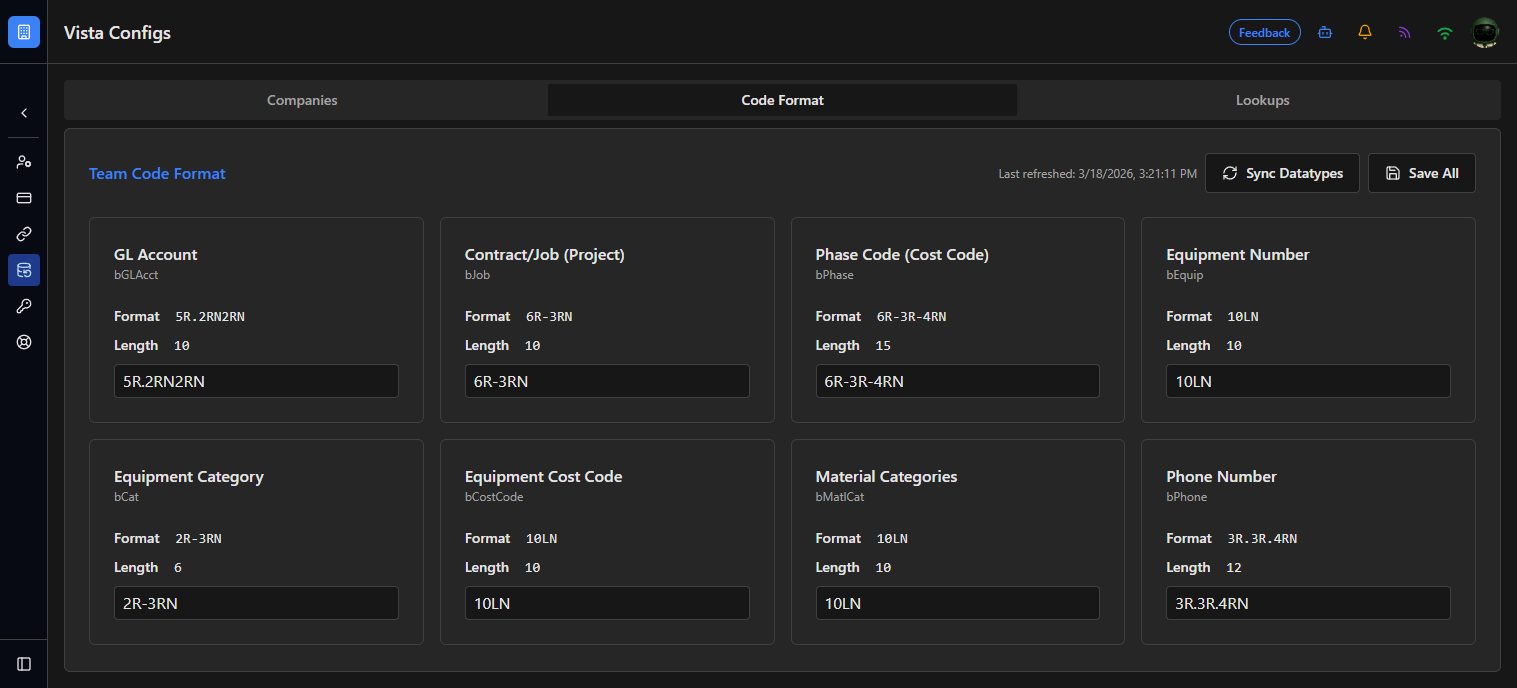This screenshot has height=688, width=1517.
Task: Open the astronaut avatar profile menu
Action: pyautogui.click(x=1485, y=32)
